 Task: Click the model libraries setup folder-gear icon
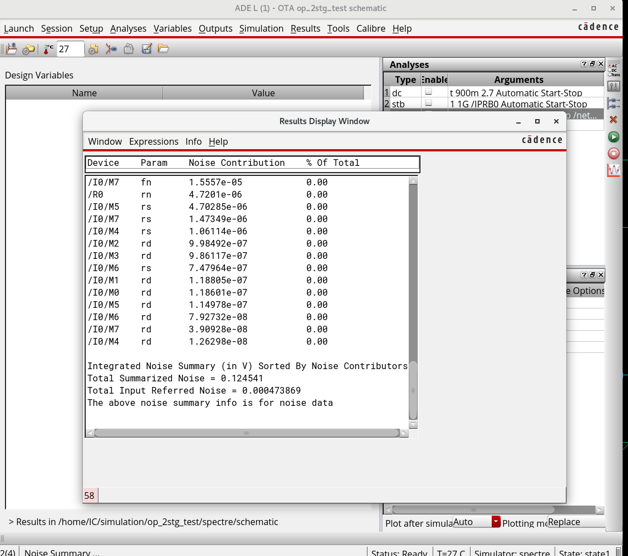tap(28, 49)
